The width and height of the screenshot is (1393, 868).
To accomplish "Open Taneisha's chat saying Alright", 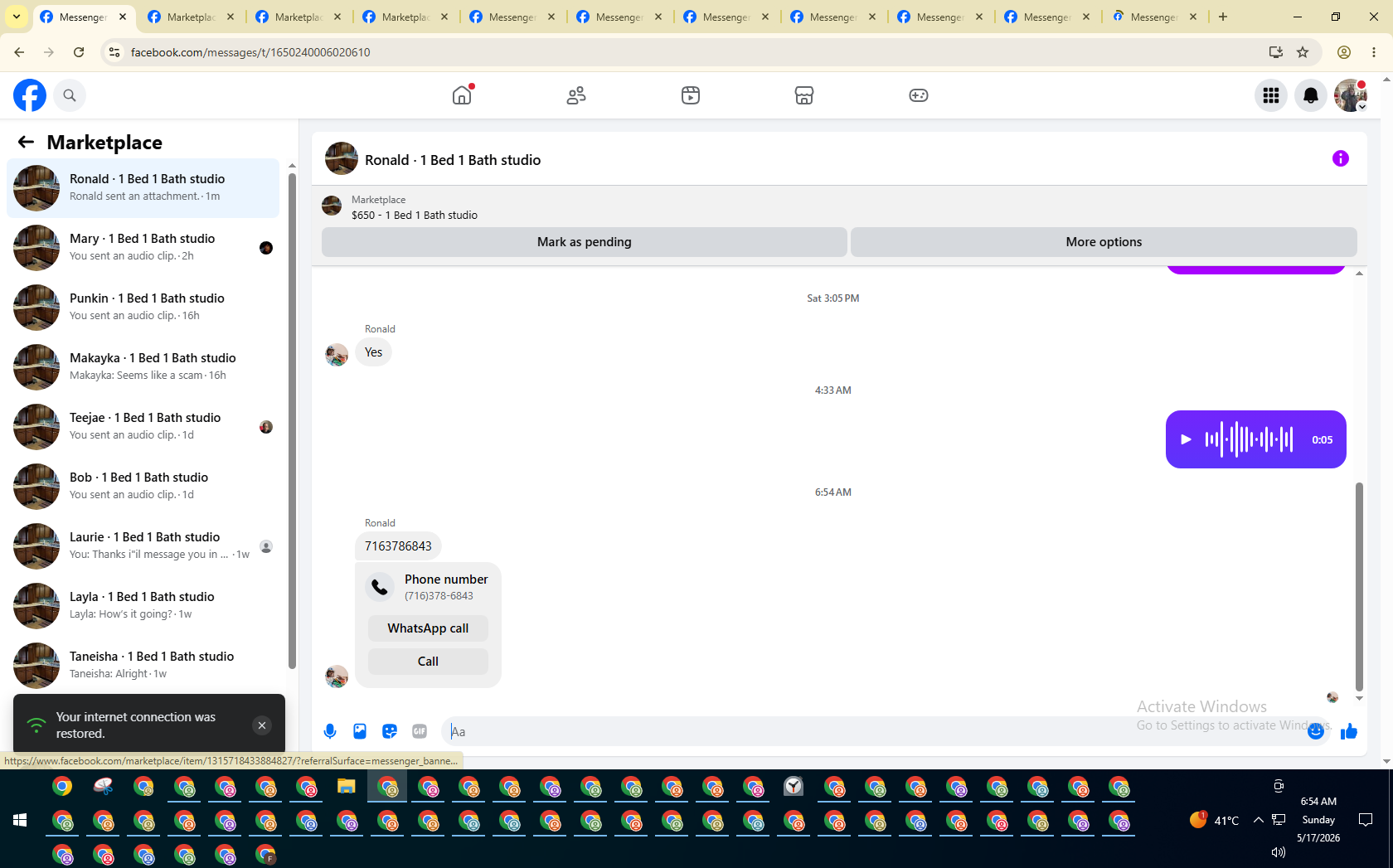I will tap(143, 666).
